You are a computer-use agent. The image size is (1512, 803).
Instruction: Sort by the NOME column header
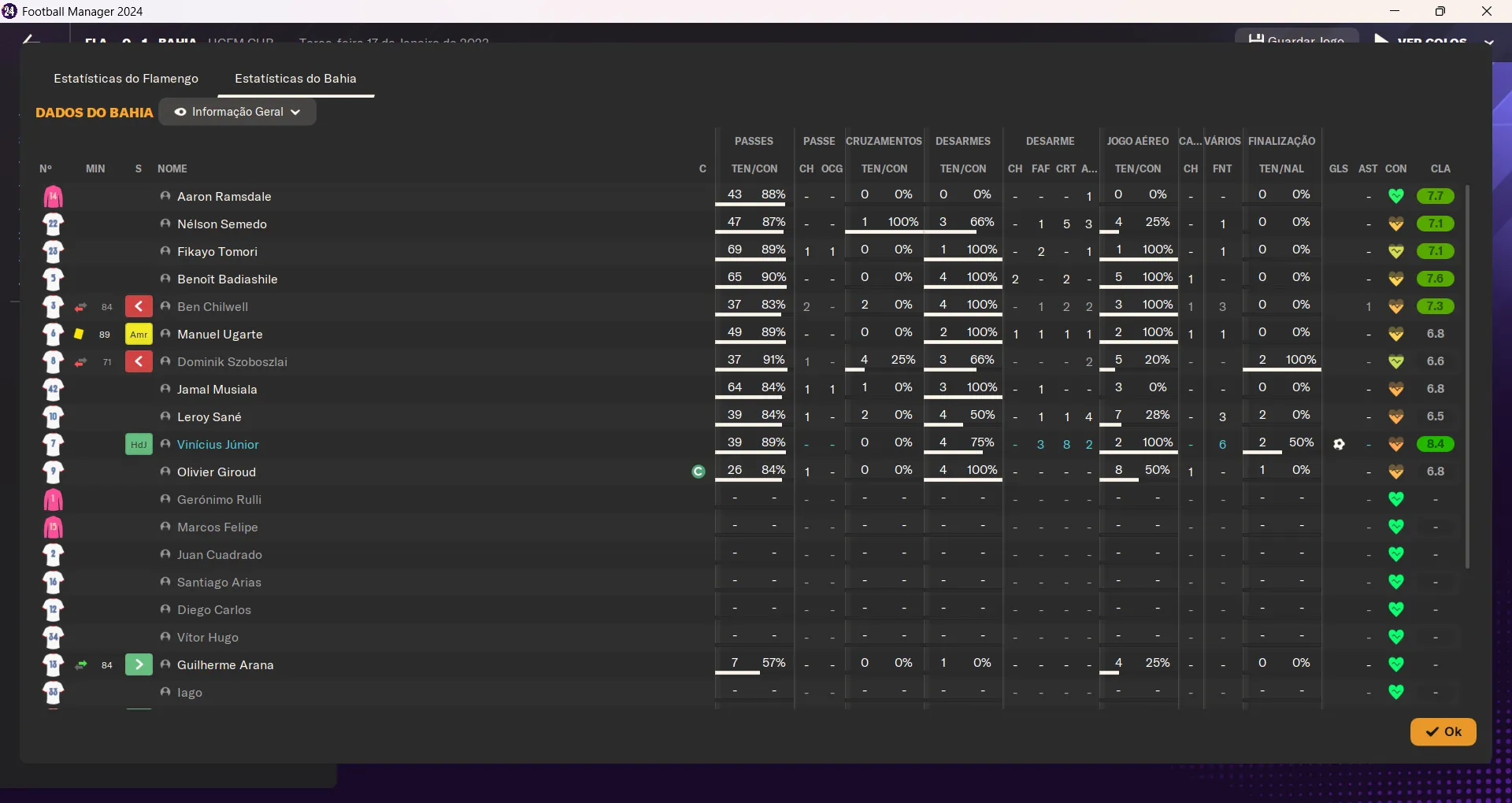click(172, 168)
